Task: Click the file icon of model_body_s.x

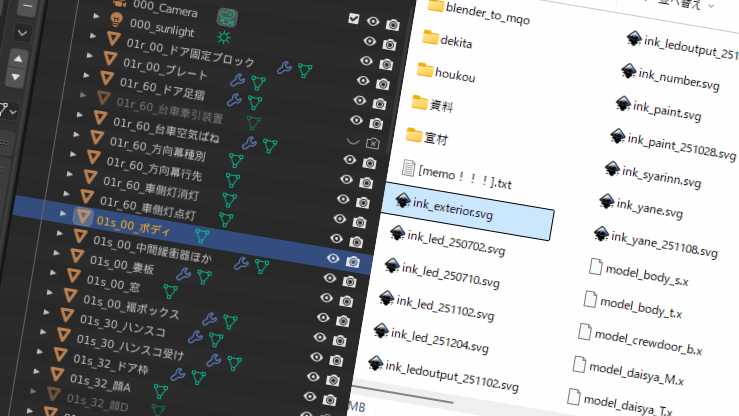Action: coord(597,267)
